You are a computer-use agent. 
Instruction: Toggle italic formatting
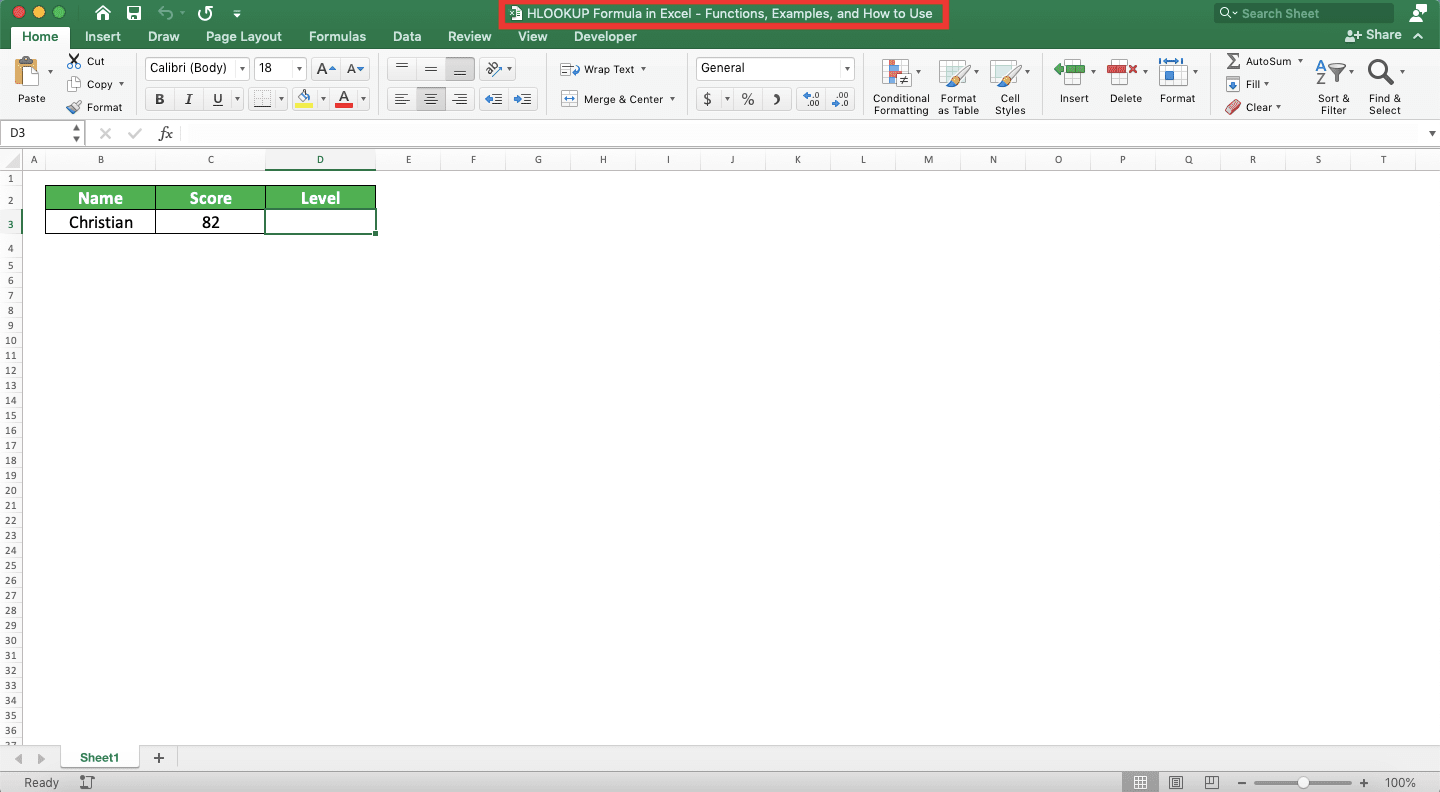pos(188,99)
